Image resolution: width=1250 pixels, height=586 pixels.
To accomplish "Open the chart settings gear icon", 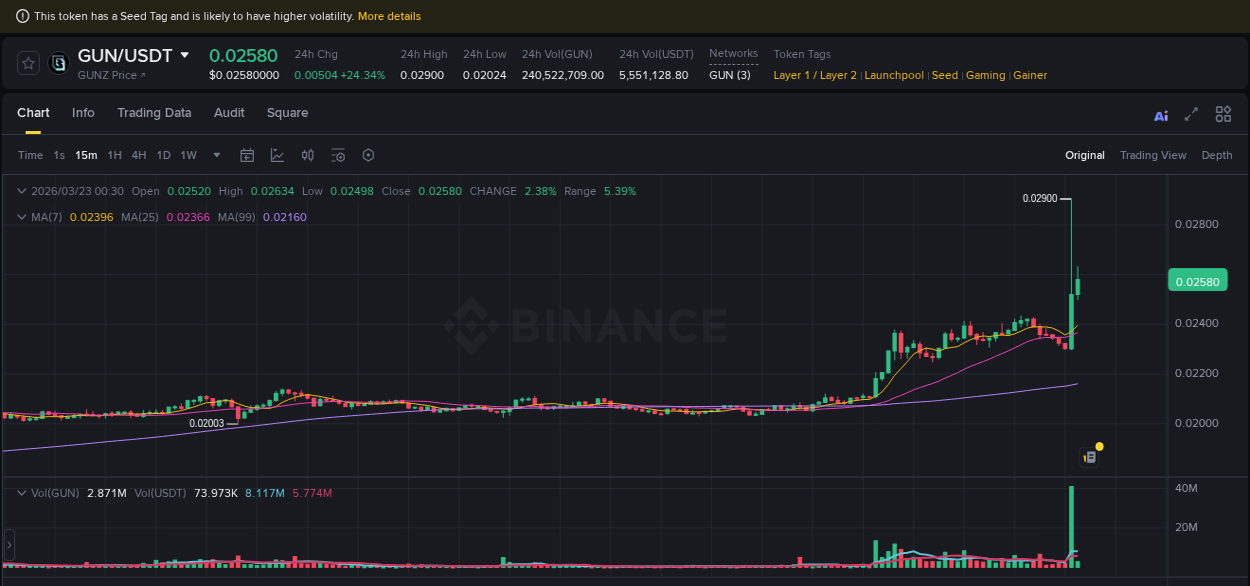I will click(x=368, y=155).
